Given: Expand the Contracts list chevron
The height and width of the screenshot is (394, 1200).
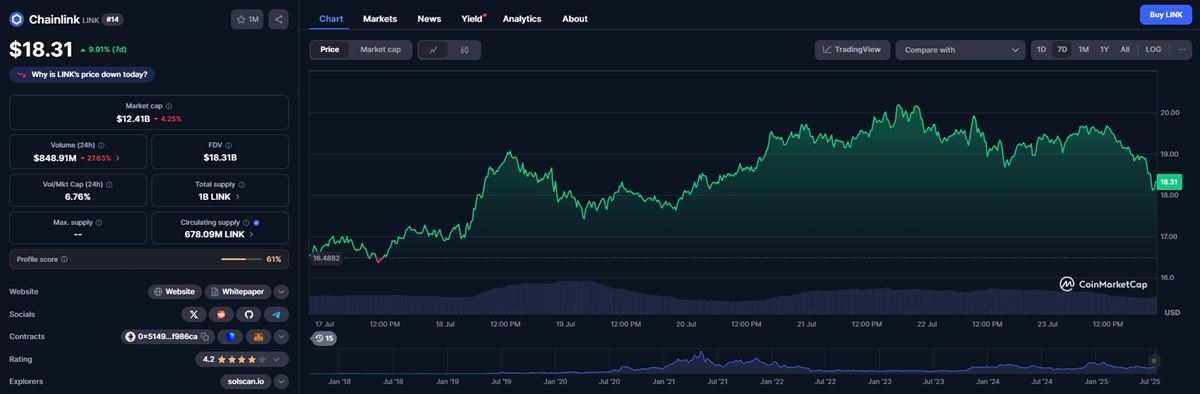Looking at the screenshot, I should pyautogui.click(x=281, y=337).
